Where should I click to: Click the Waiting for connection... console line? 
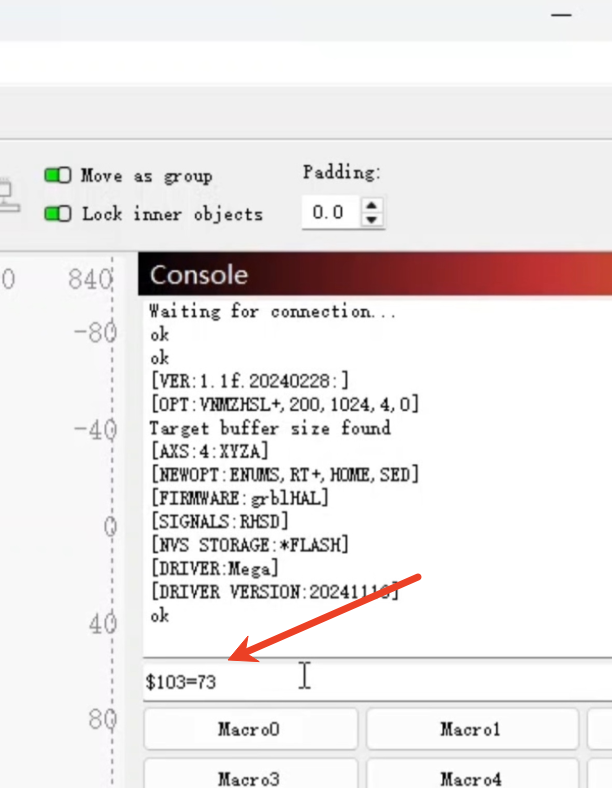pyautogui.click(x=273, y=311)
